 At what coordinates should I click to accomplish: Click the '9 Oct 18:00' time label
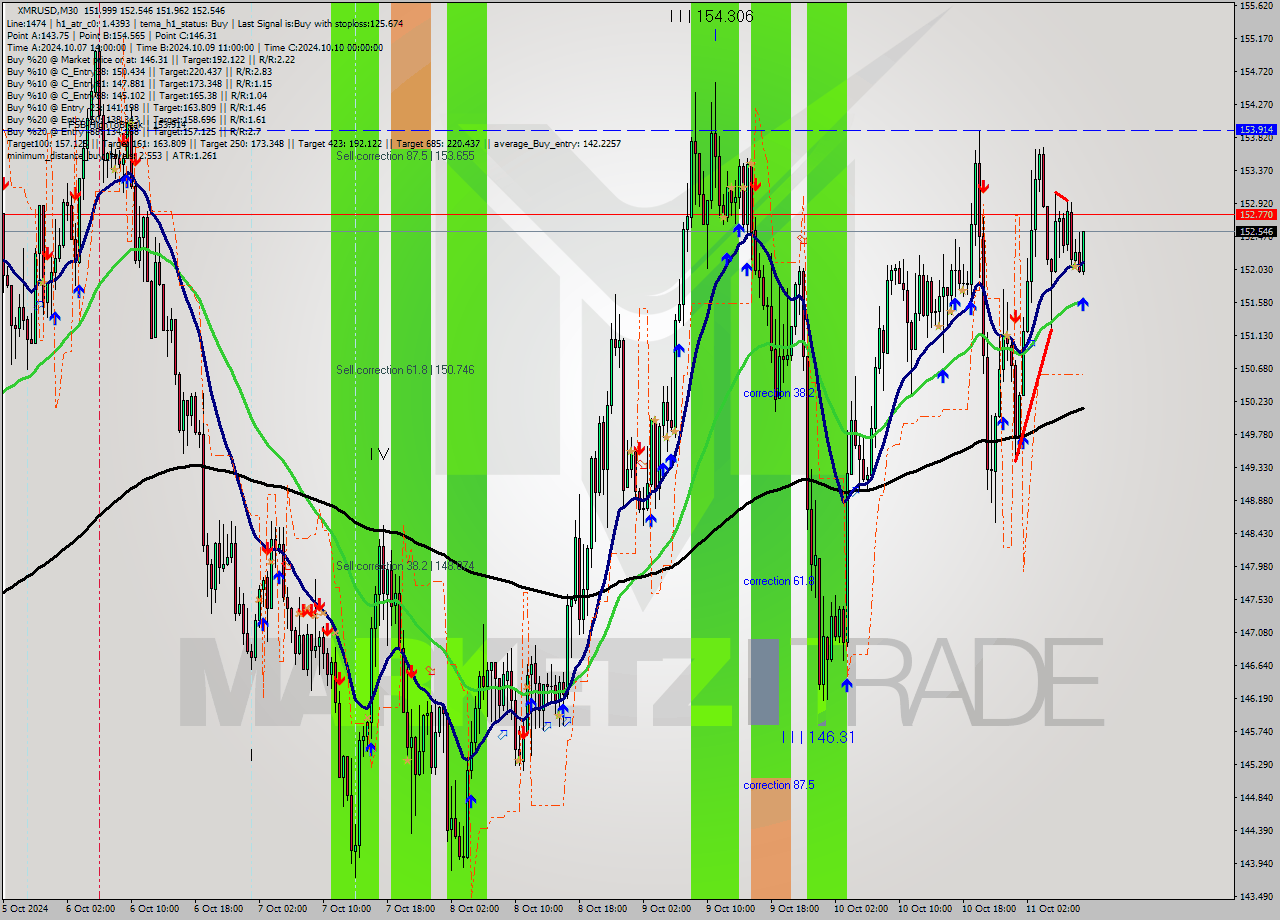[x=794, y=909]
